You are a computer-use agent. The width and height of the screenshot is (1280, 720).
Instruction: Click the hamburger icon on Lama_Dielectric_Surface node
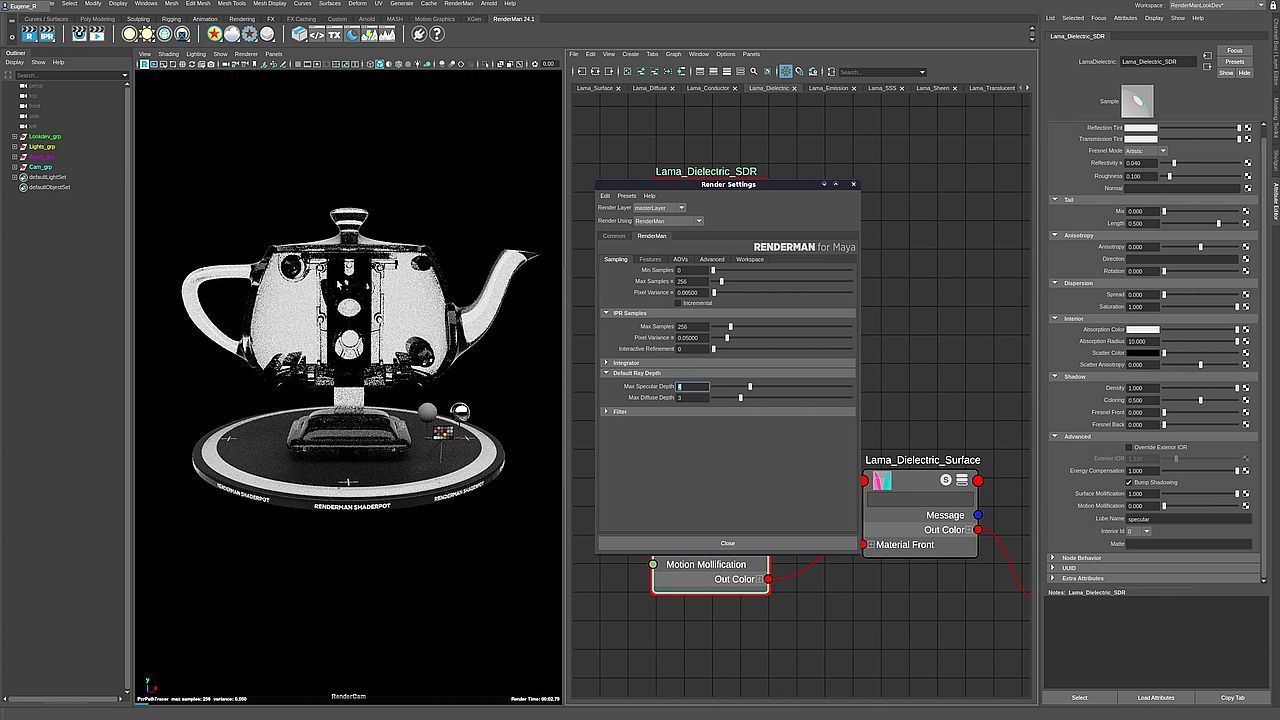click(x=962, y=480)
